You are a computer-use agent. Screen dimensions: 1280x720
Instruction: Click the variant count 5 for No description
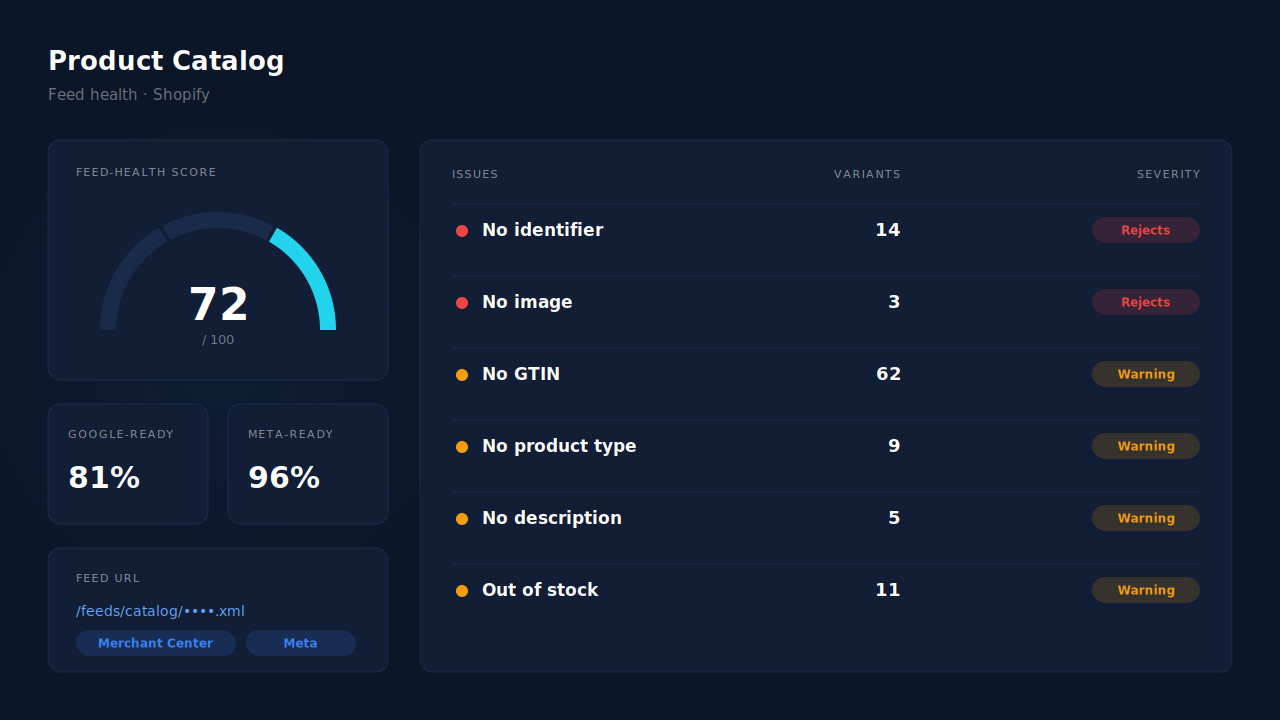click(x=894, y=518)
